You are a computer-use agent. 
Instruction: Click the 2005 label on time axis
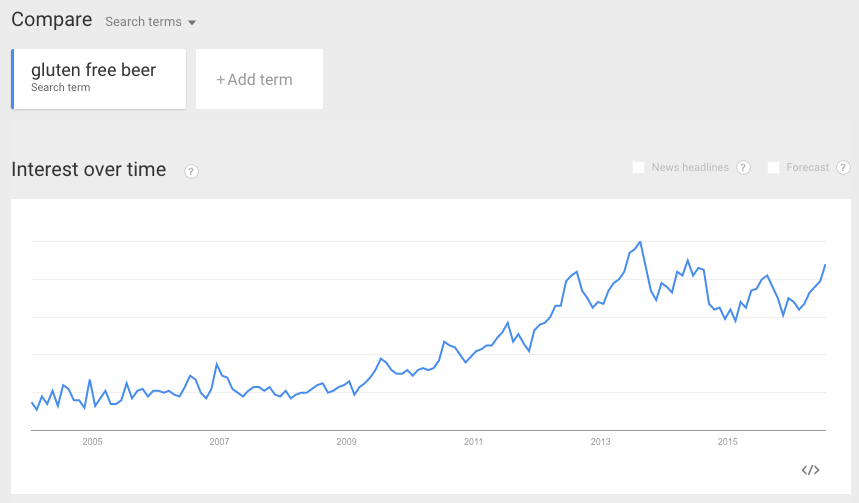[x=92, y=442]
